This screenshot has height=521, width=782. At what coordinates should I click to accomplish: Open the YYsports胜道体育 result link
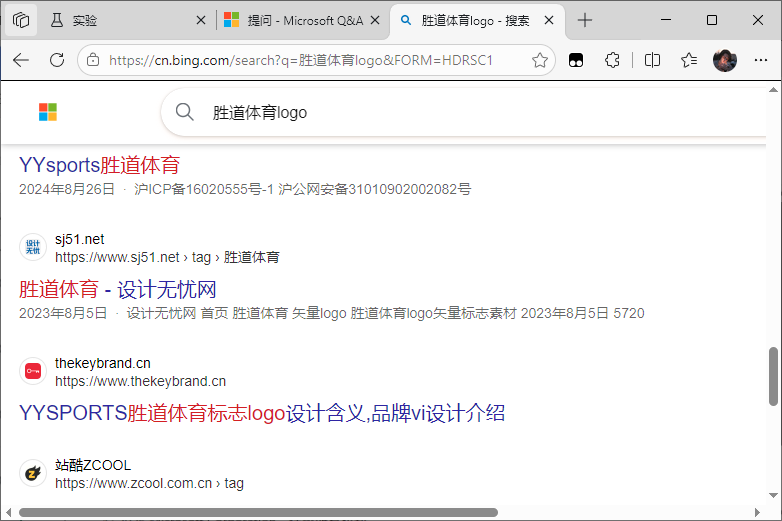(x=99, y=165)
